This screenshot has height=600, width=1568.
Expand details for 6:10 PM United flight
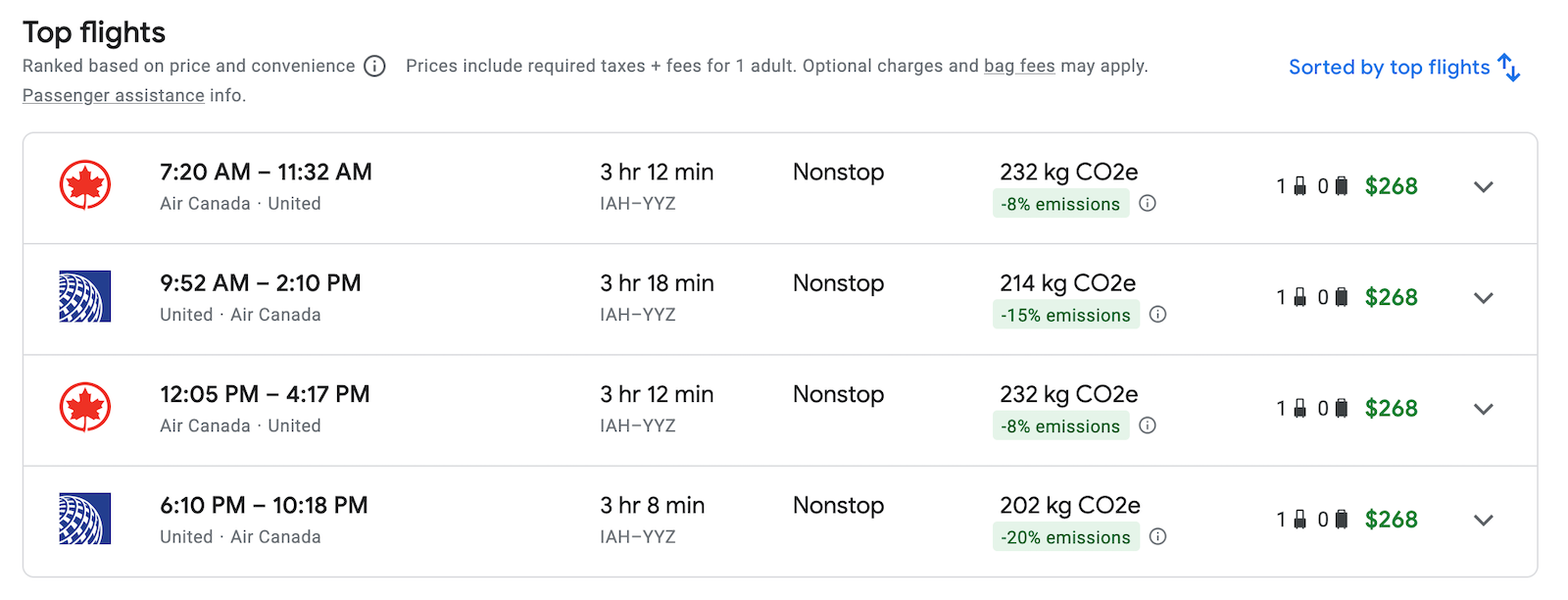point(1484,520)
